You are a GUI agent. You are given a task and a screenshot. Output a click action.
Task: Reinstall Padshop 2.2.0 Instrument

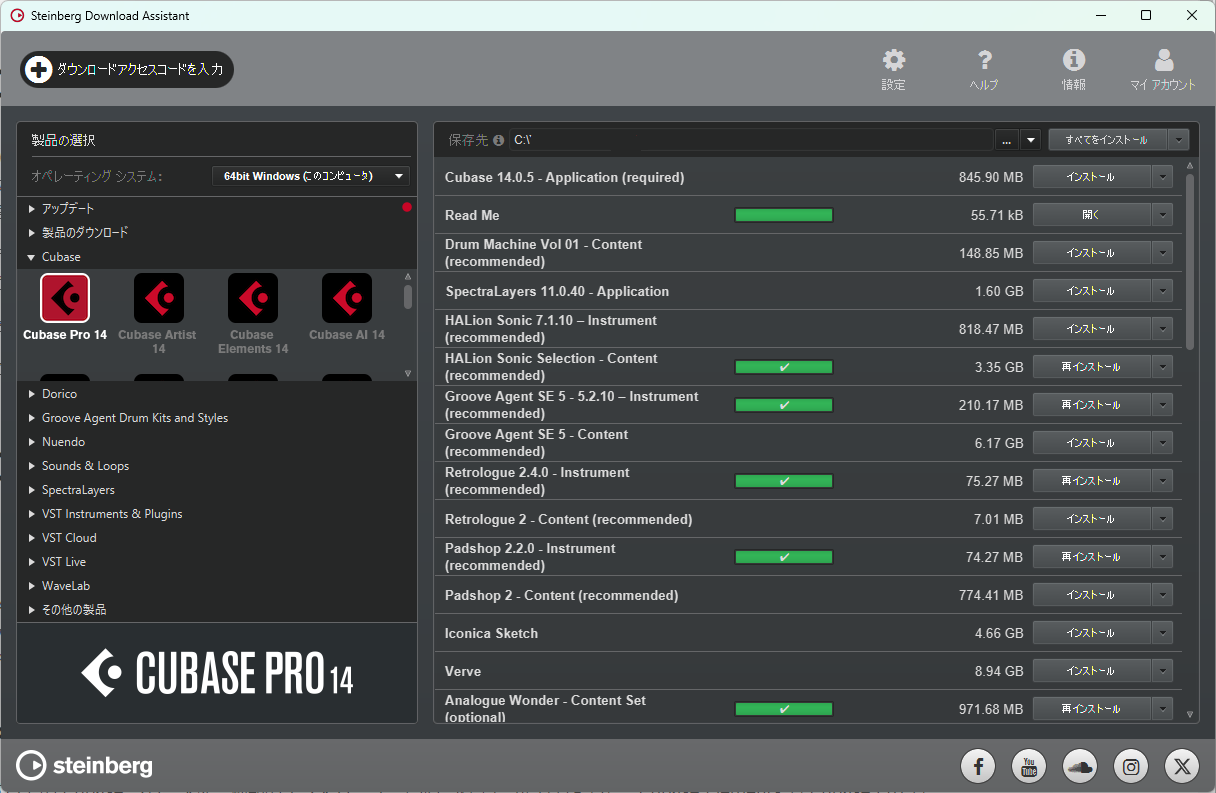click(x=1091, y=557)
